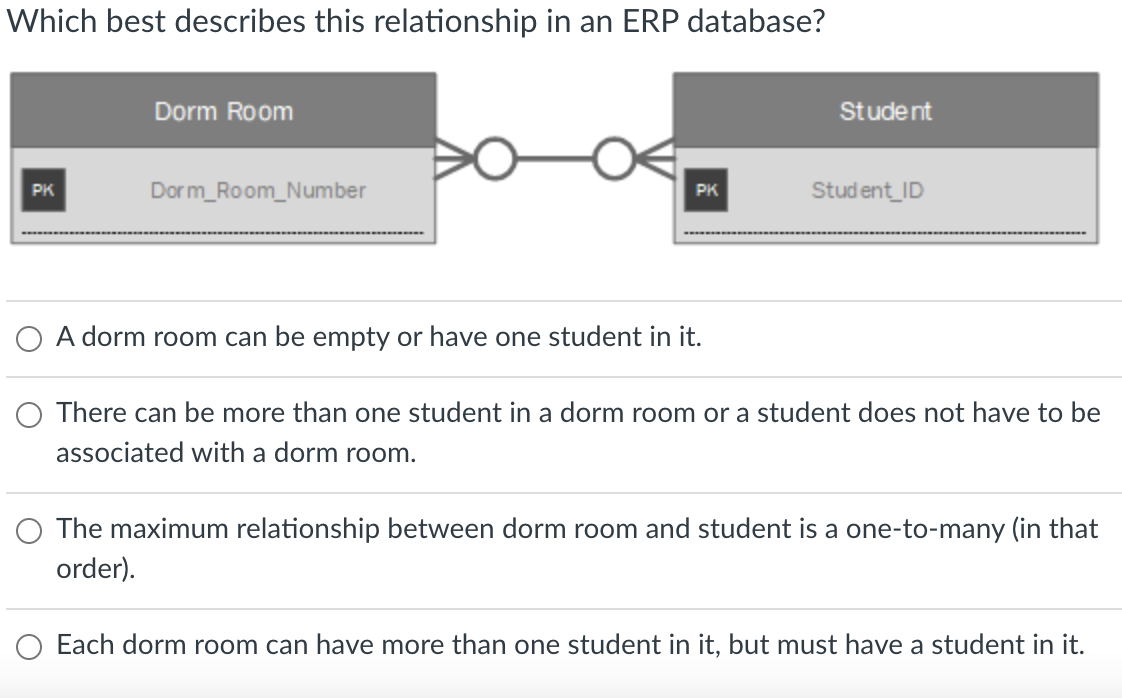This screenshot has height=698, width=1122.
Task: Click the divider line above the first answer
Action: (x=560, y=300)
